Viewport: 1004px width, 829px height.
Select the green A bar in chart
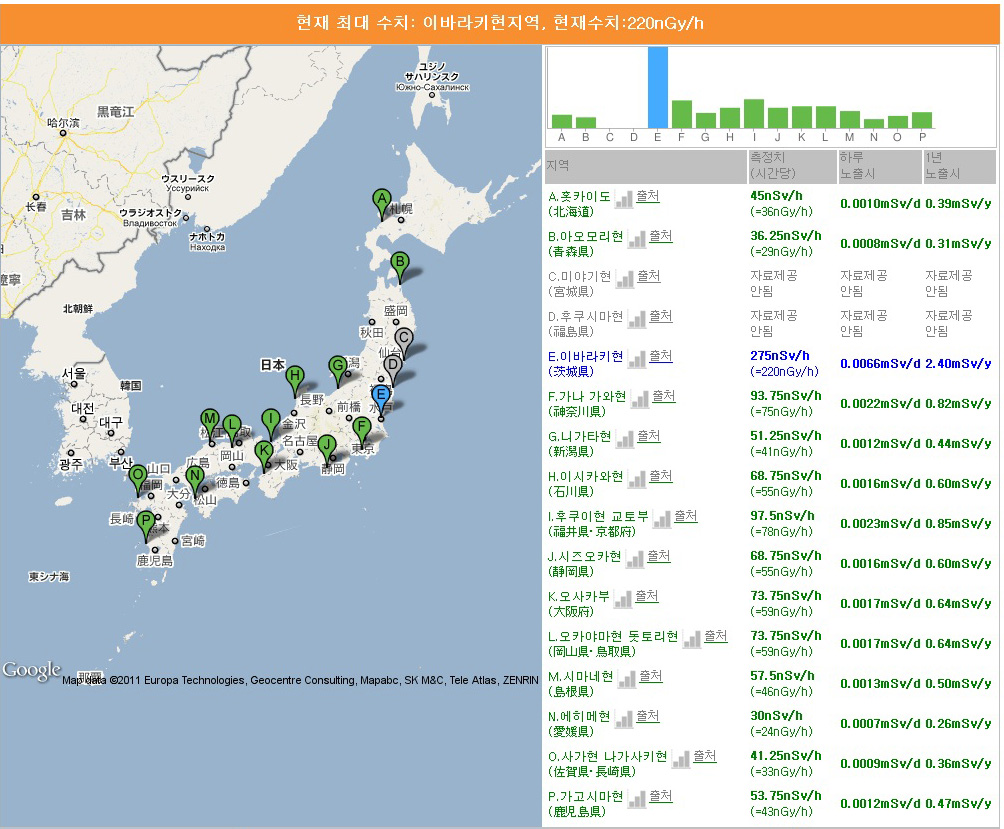(x=562, y=121)
